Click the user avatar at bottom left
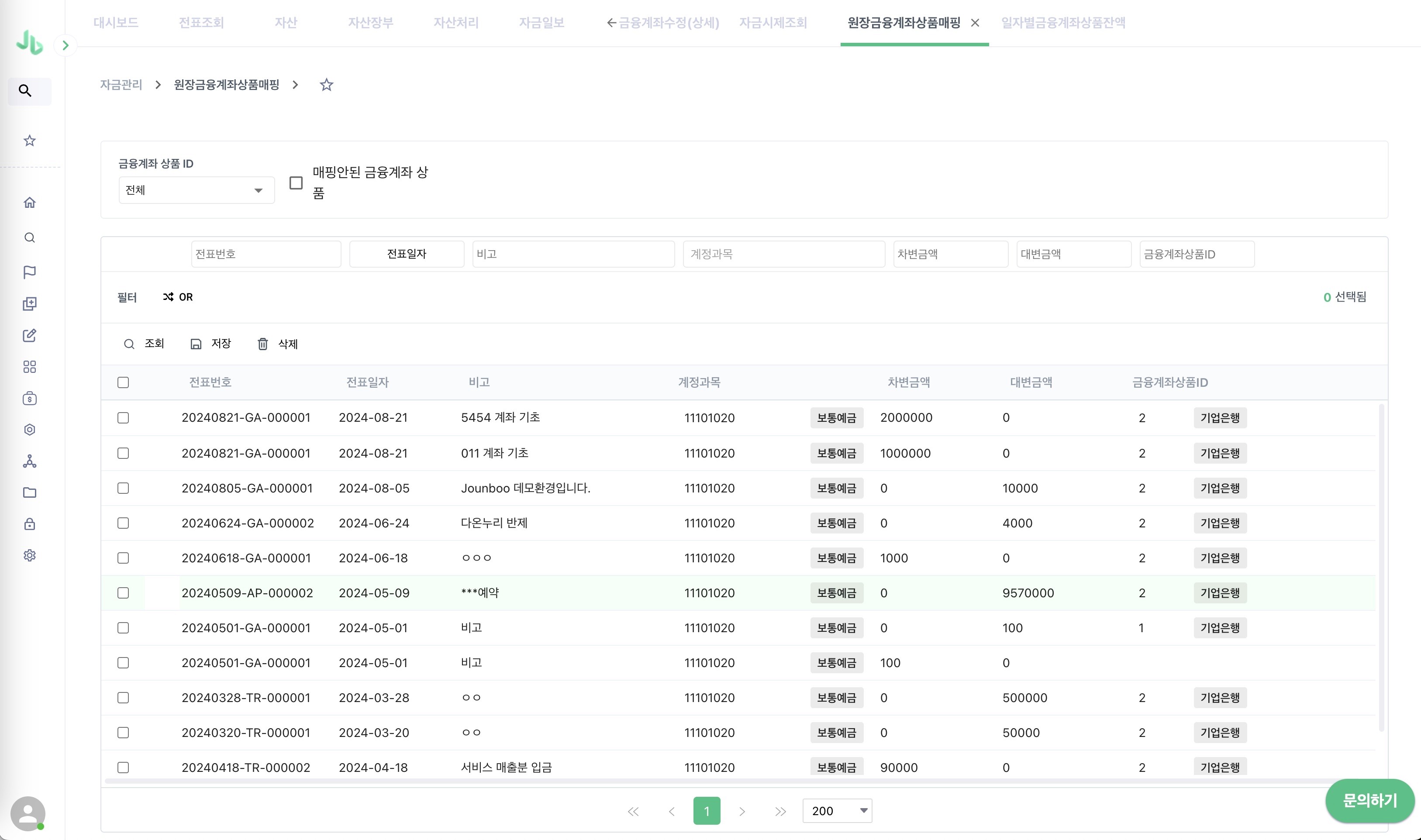The image size is (1421, 840). coord(28,813)
